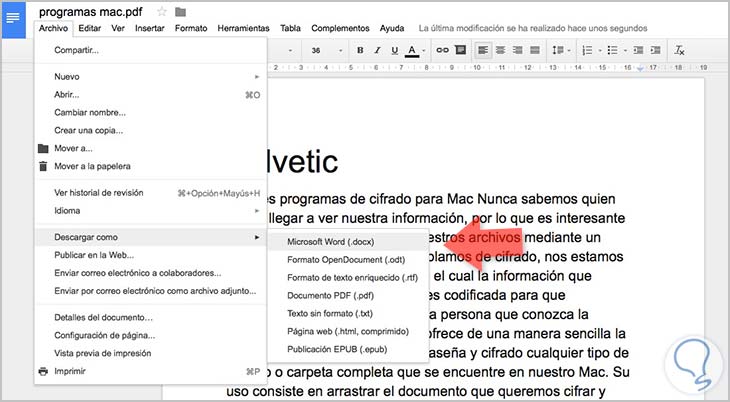
Task: Select Cambiar nombre... menu entry
Action: tap(150, 112)
